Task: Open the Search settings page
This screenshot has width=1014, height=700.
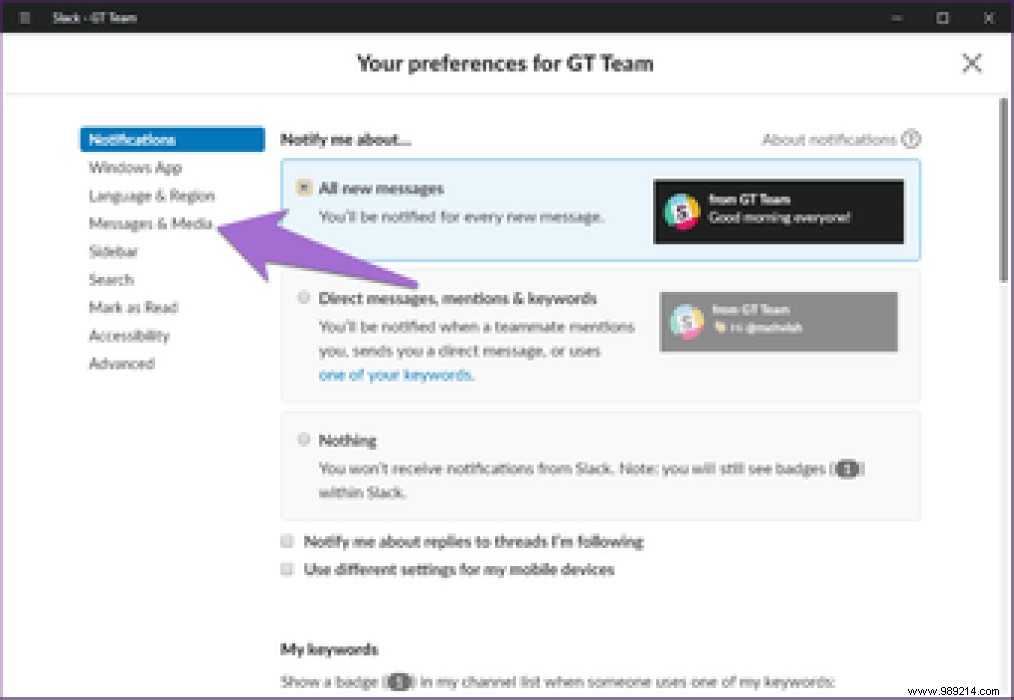Action: click(111, 279)
